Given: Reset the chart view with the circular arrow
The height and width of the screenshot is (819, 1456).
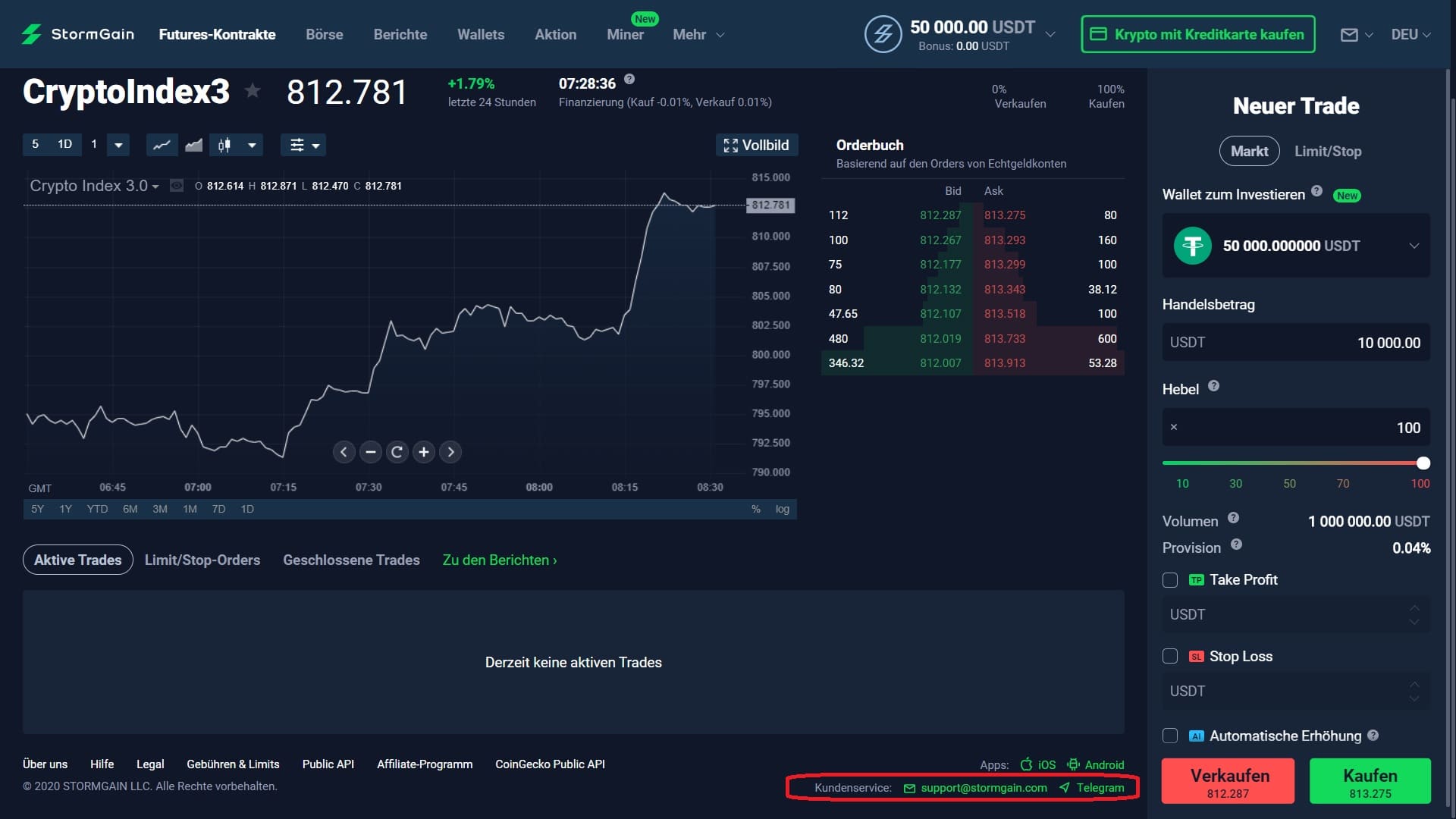Looking at the screenshot, I should pyautogui.click(x=397, y=452).
